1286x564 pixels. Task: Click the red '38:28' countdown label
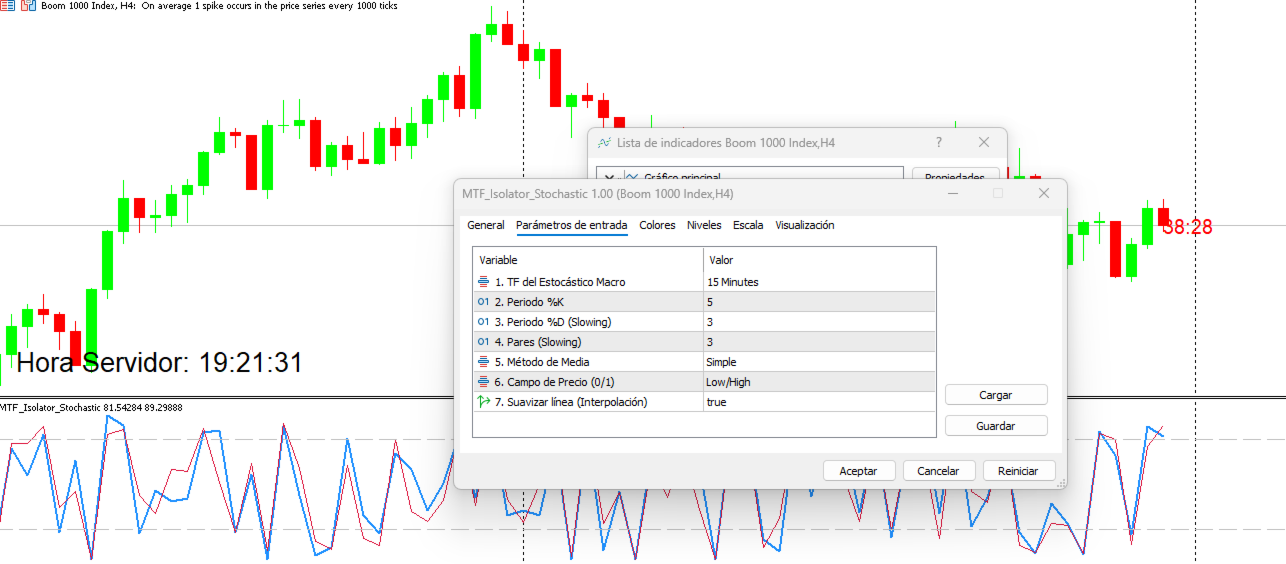pyautogui.click(x=1188, y=227)
